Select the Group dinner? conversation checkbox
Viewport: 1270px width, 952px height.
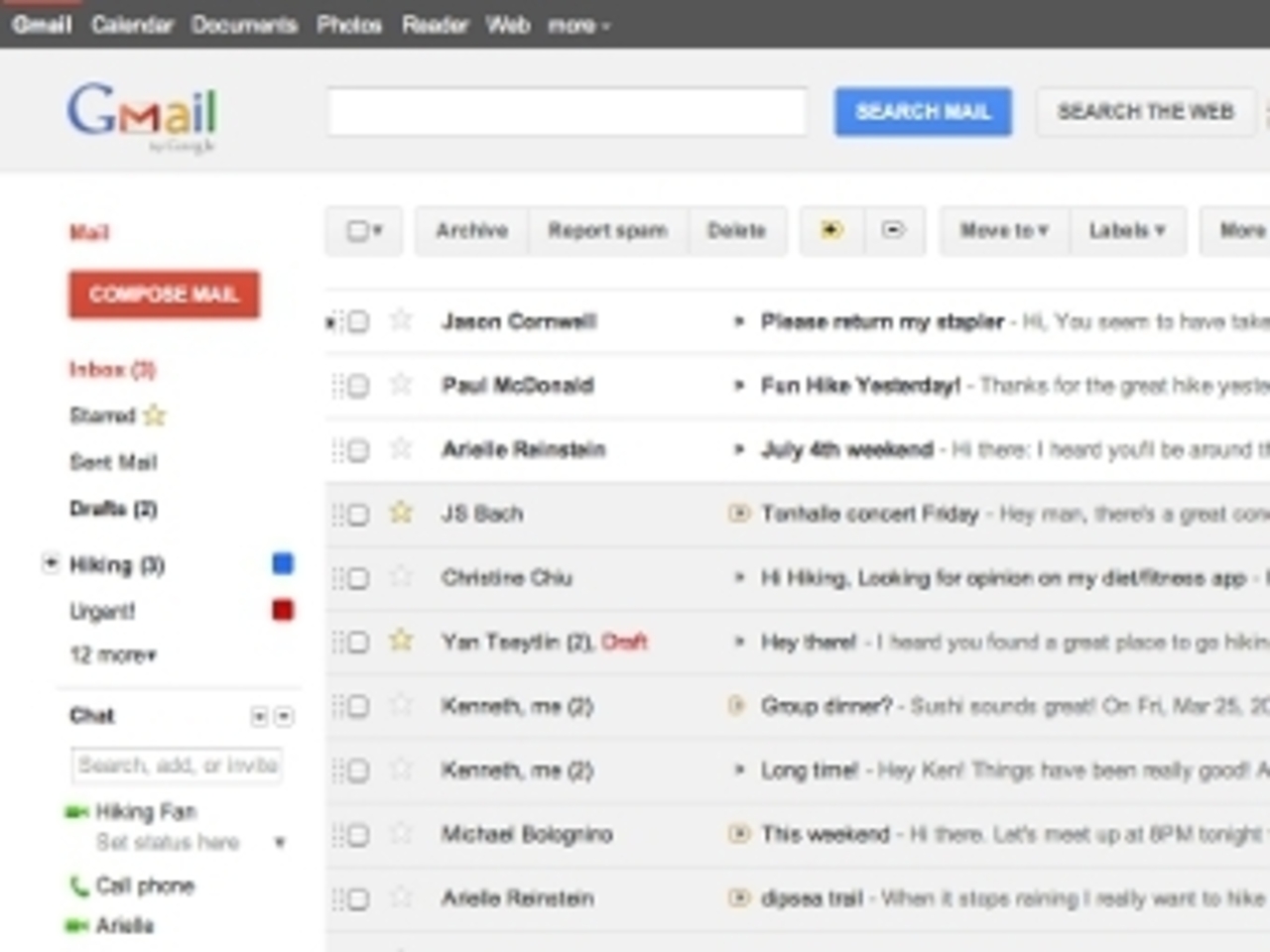point(358,706)
